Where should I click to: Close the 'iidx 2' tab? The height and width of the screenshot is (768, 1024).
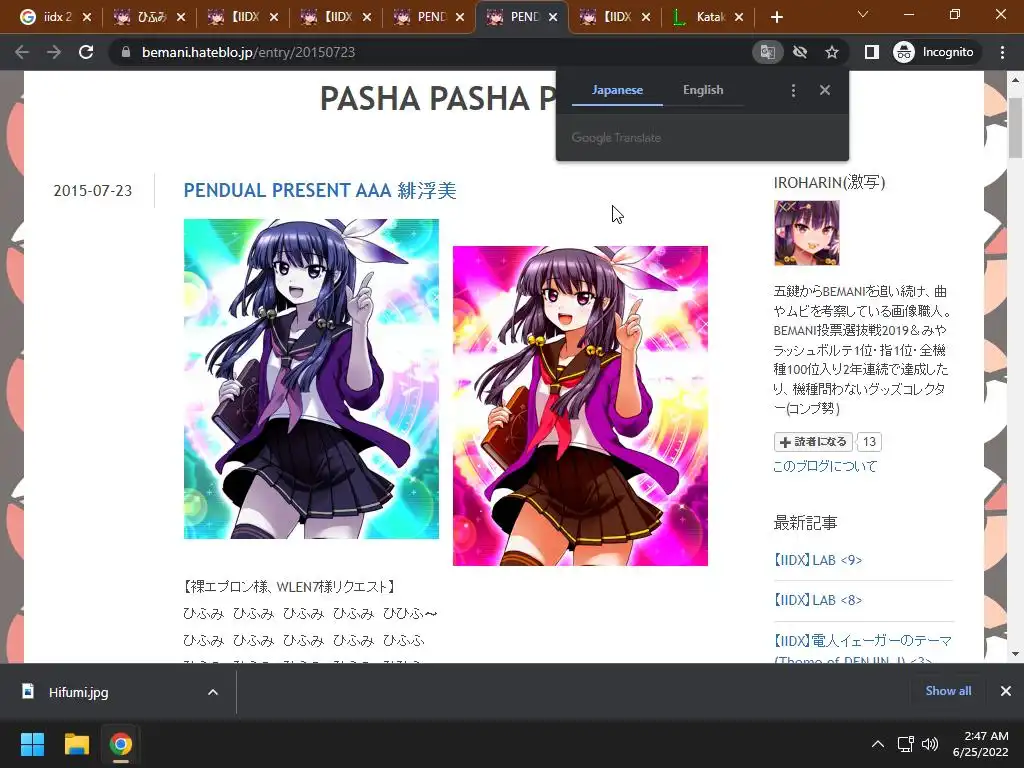tap(87, 17)
